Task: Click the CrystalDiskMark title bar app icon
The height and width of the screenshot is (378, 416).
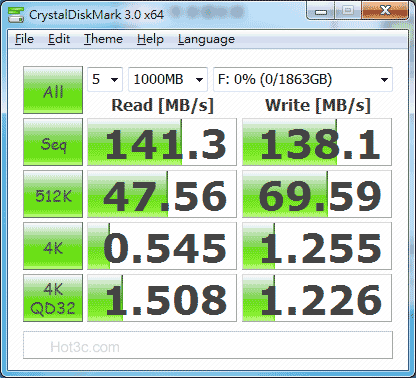Action: pos(16,15)
